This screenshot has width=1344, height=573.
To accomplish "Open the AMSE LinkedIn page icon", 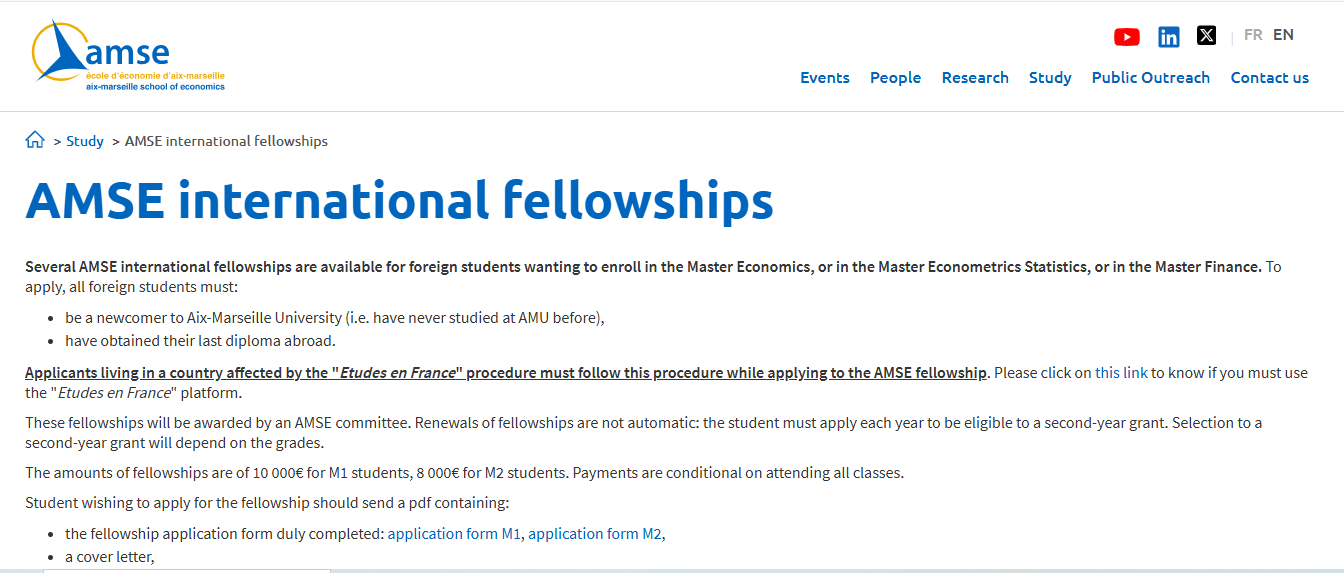I will 1168,37.
